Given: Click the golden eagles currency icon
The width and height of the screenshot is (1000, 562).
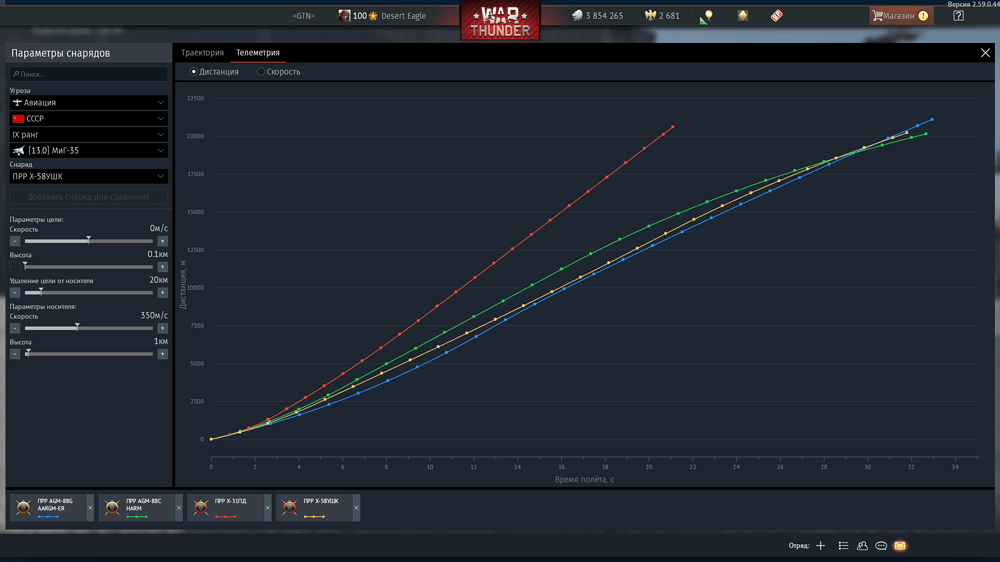Looking at the screenshot, I should (x=651, y=15).
